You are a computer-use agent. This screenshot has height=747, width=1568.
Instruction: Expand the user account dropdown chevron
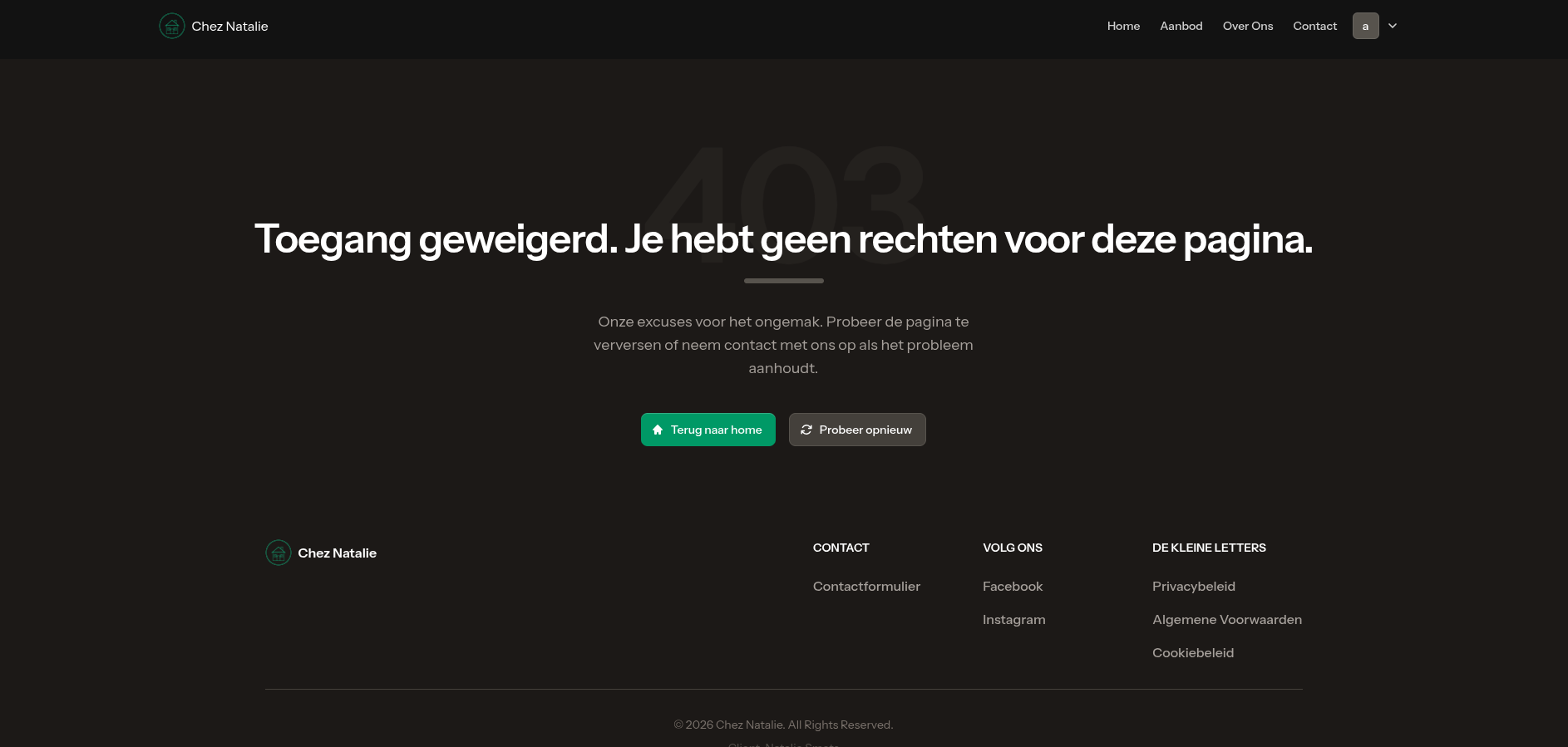coord(1393,26)
